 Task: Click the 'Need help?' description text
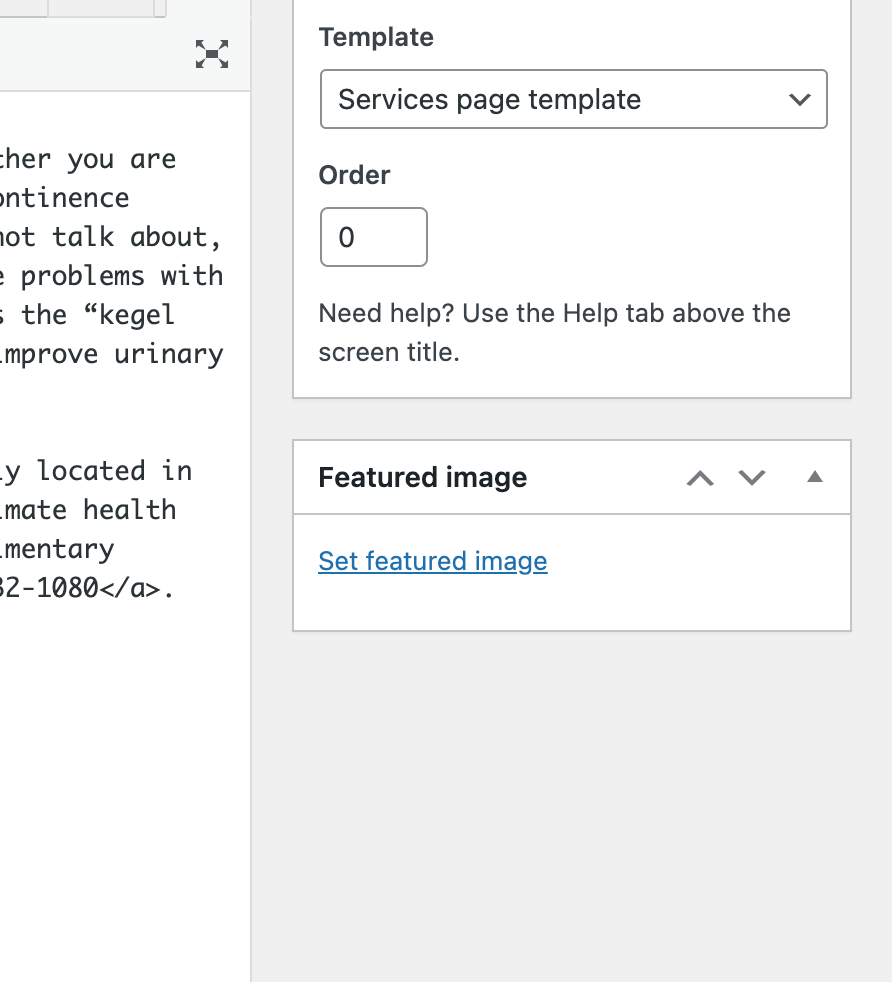coord(554,333)
